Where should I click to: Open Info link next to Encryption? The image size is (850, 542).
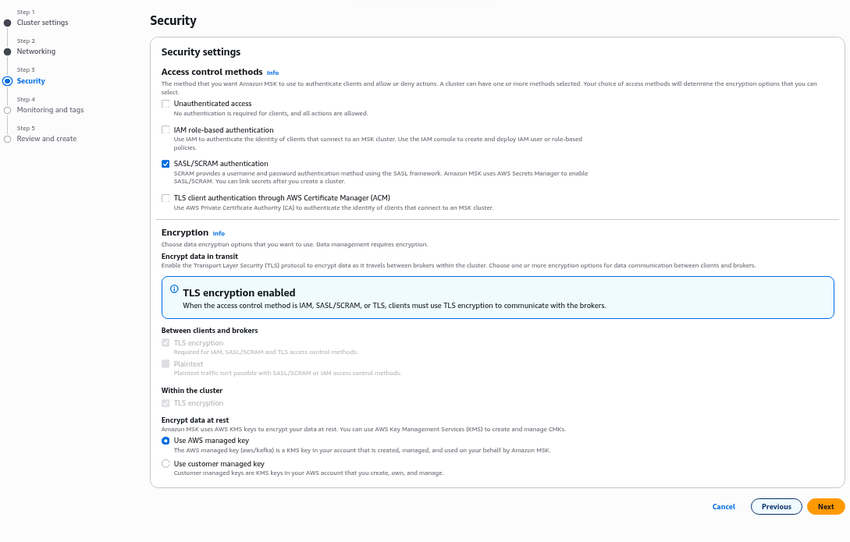[219, 233]
